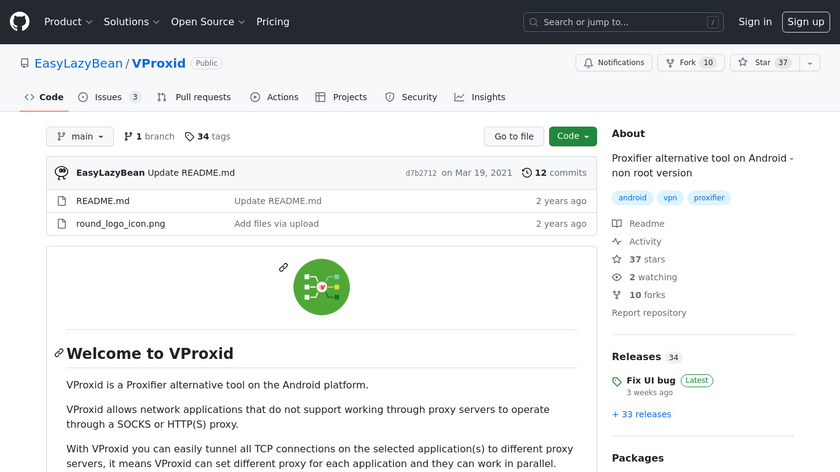Screen dimensions: 840x472
Task: Open the Issues tab
Action: (x=109, y=97)
